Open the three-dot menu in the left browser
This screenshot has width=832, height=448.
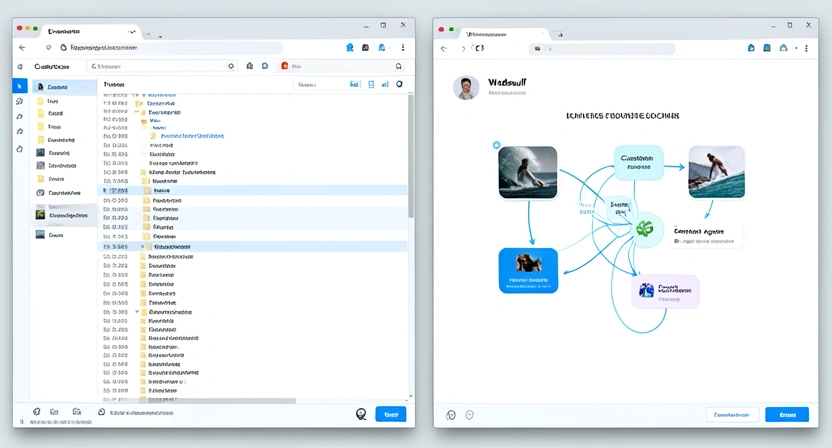pos(403,47)
